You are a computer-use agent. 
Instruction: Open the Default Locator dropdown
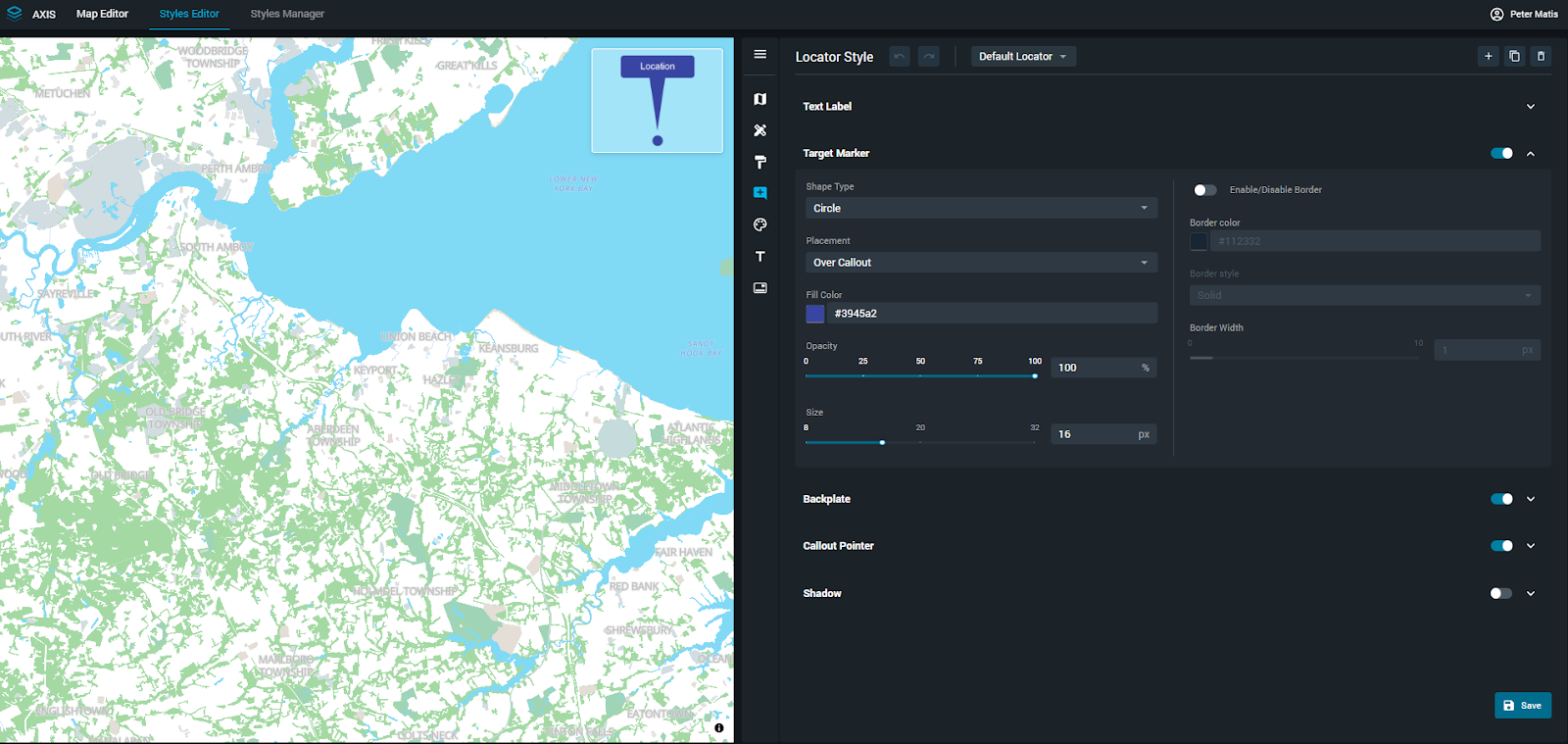click(x=1023, y=57)
